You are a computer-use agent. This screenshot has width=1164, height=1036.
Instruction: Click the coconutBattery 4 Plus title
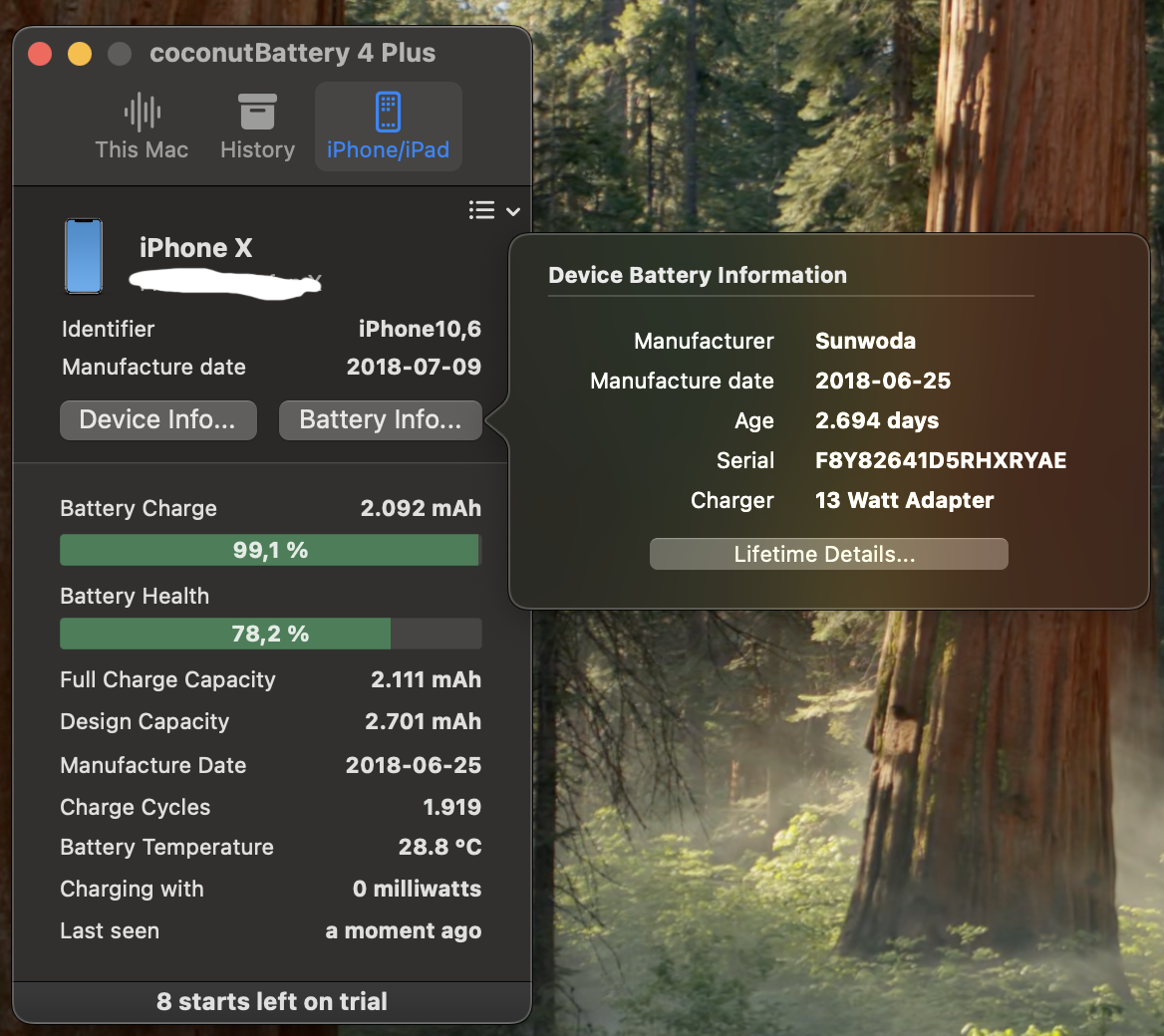point(292,54)
